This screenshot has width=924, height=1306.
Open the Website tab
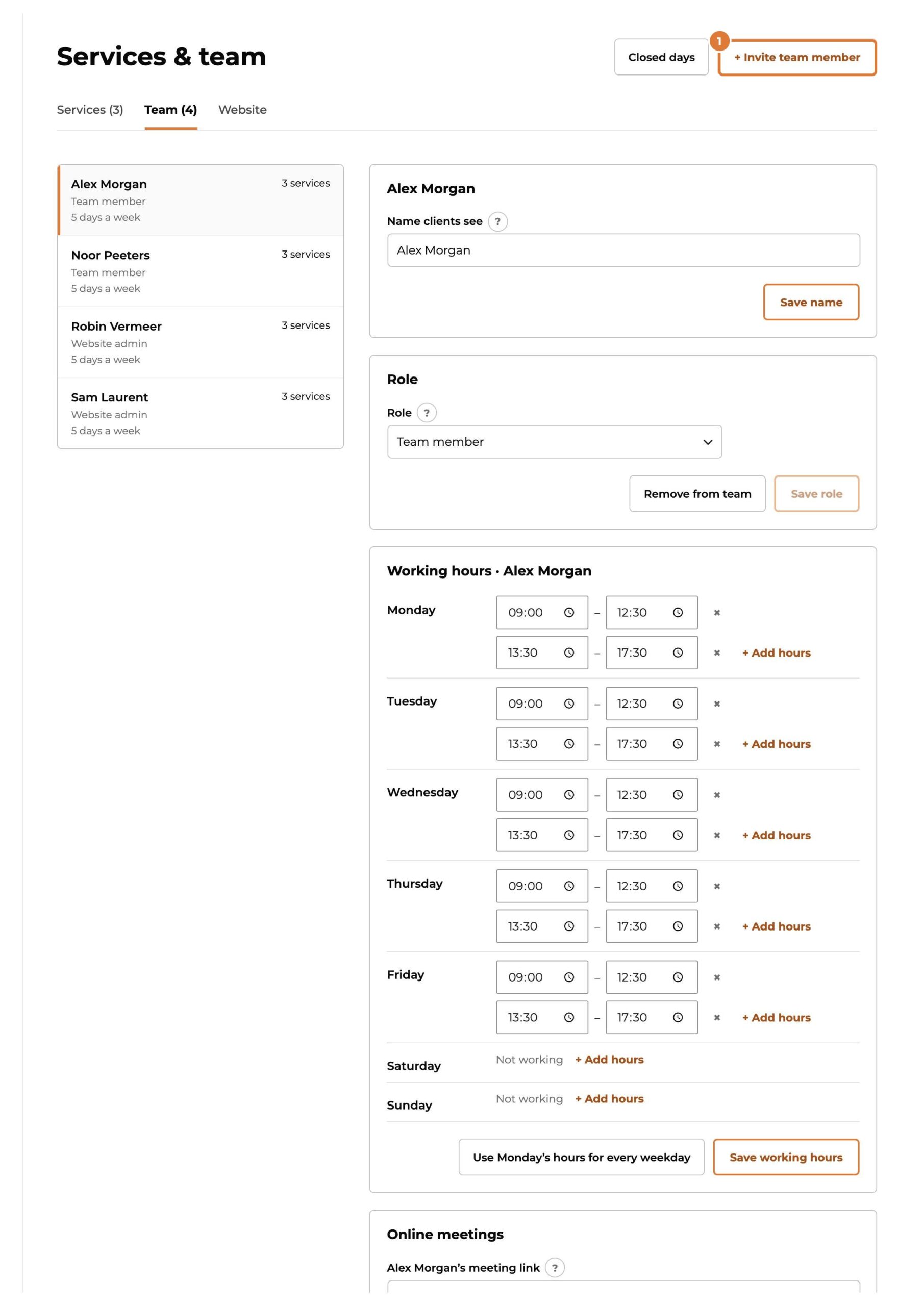(x=242, y=110)
